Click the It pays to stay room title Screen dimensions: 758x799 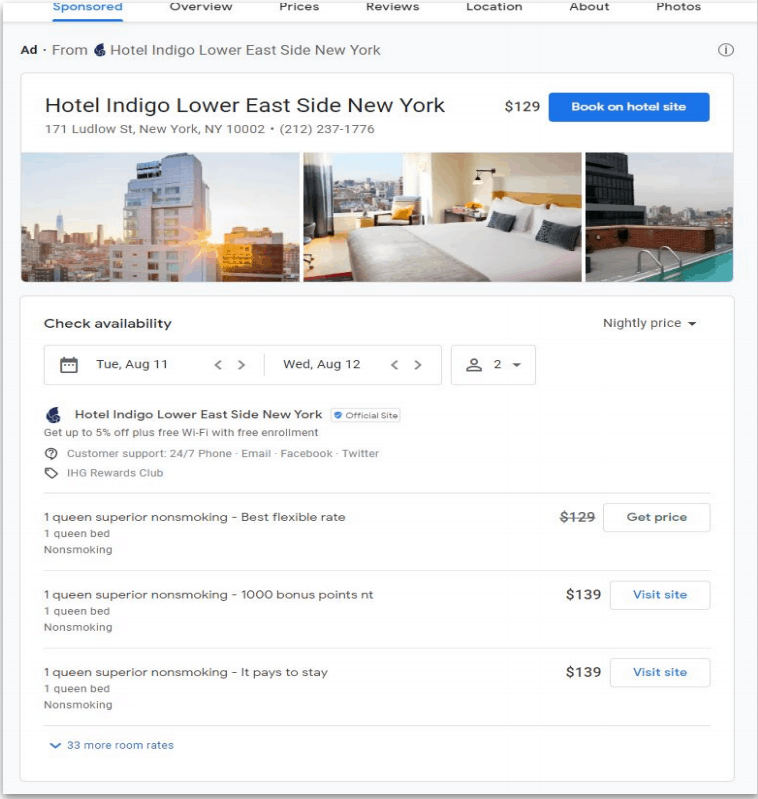[x=186, y=672]
